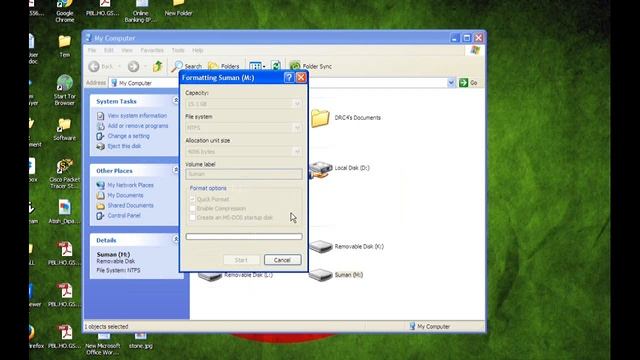Collapse the Other Places panel

[x=176, y=170]
